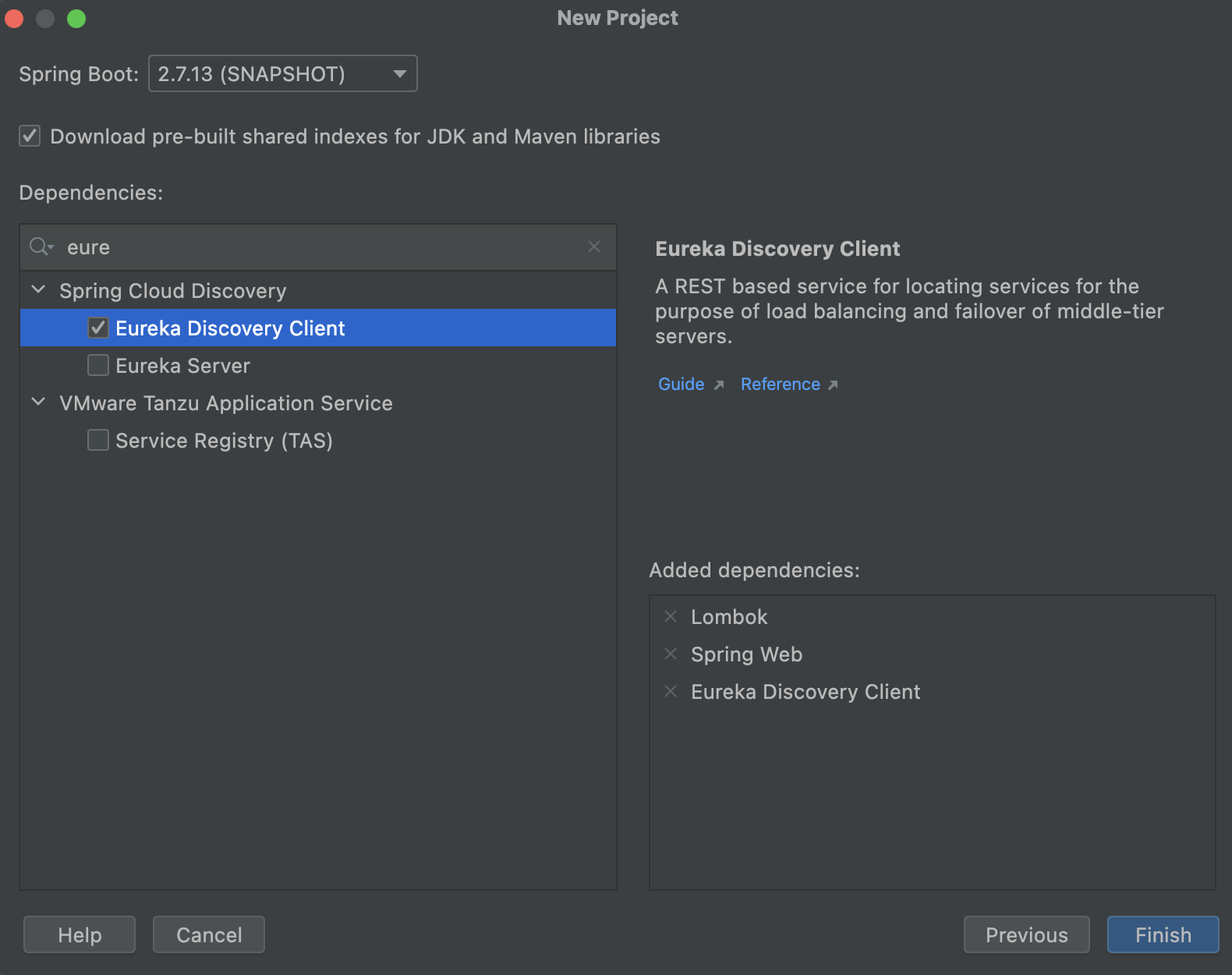
Task: Remove Lombok from added dependencies
Action: tap(671, 616)
